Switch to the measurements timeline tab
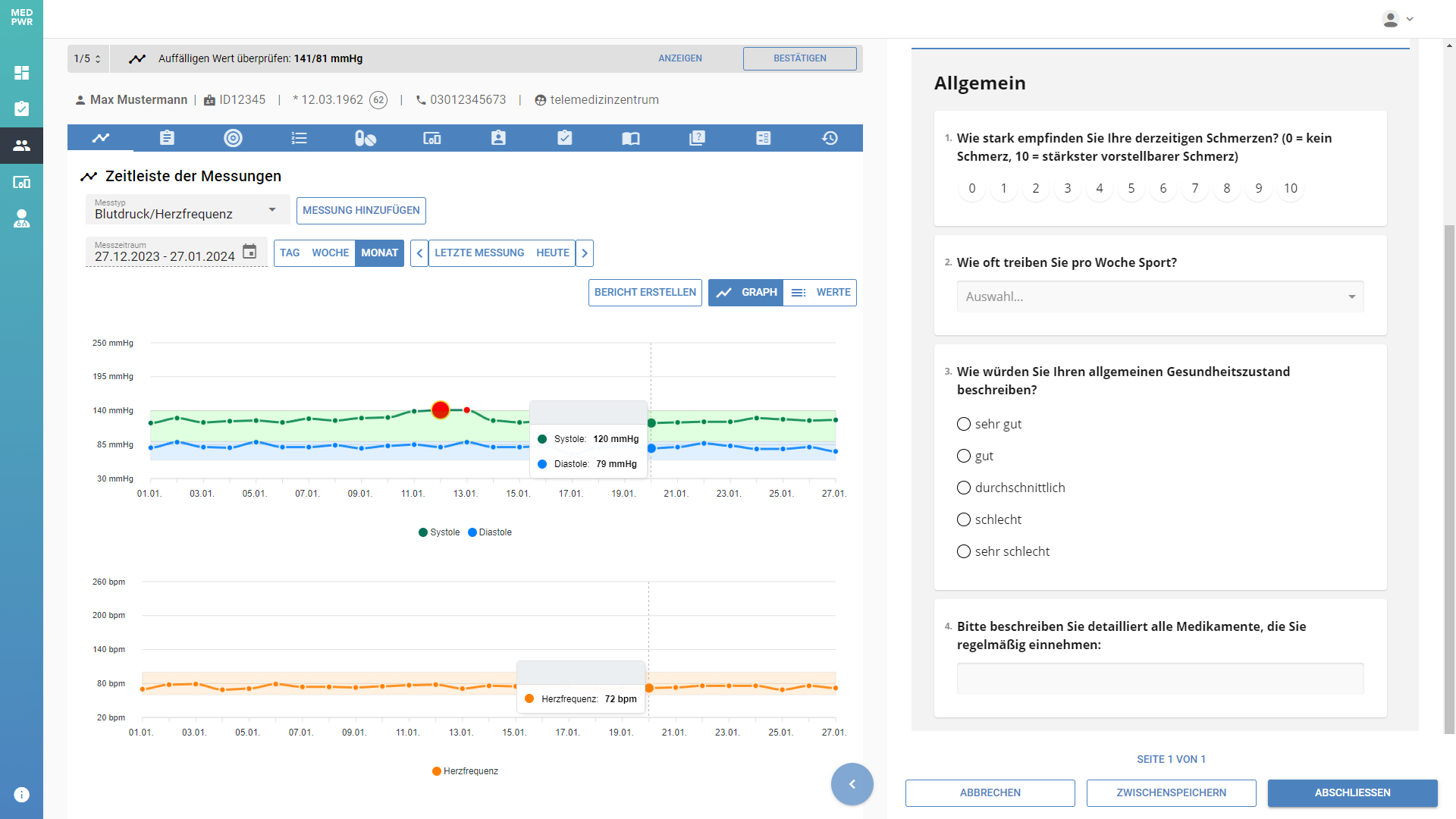Viewport: 1456px width, 819px height. pyautogui.click(x=101, y=138)
